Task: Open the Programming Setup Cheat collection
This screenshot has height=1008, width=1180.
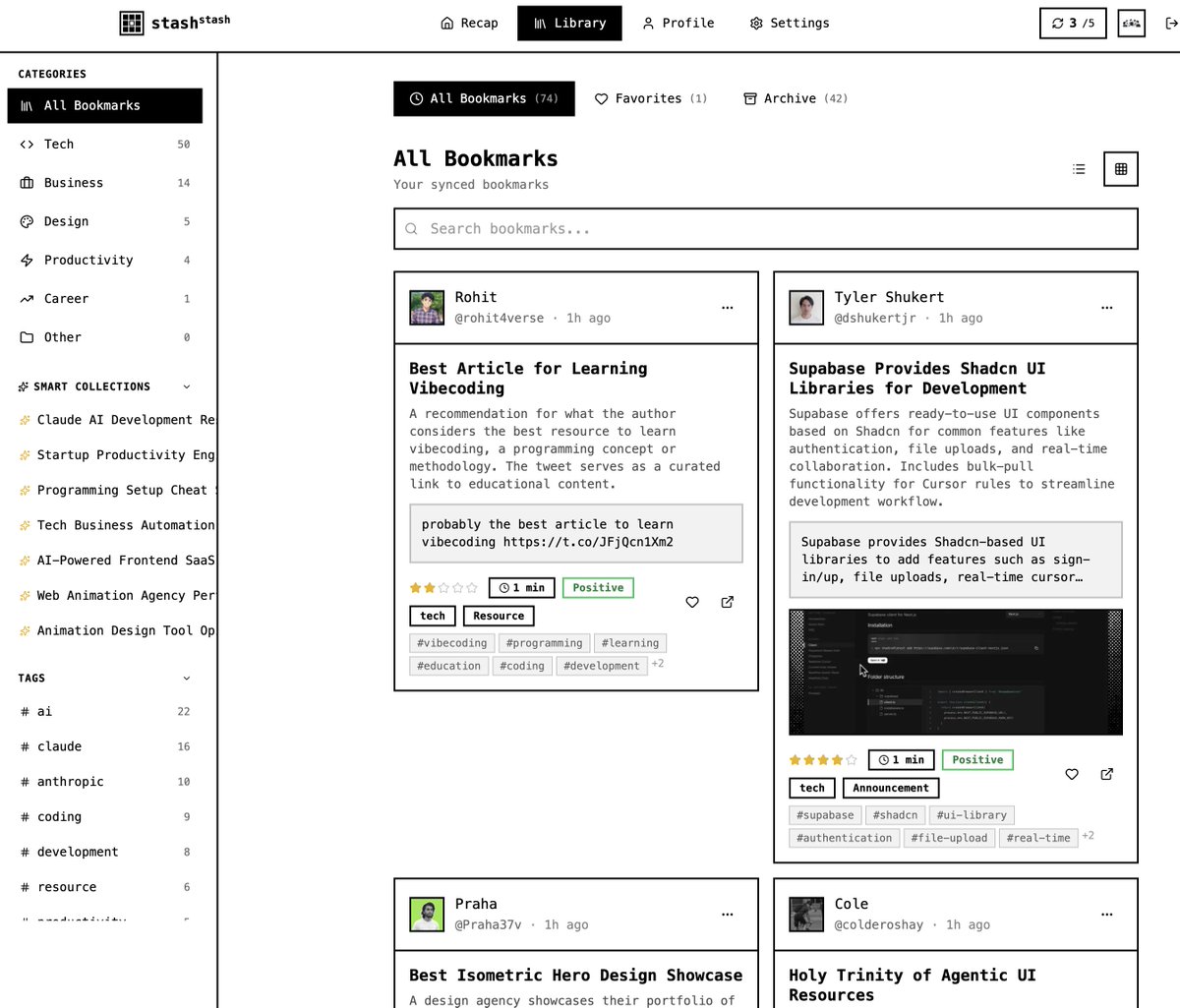Action: click(x=116, y=490)
